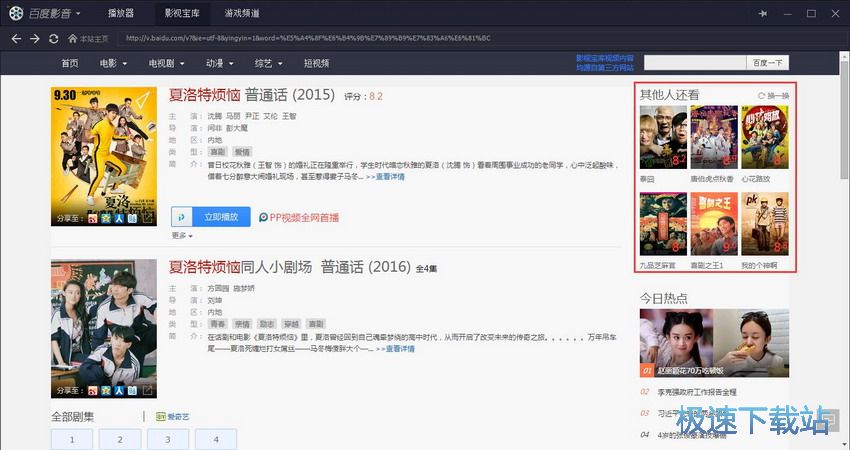Screen dimensions: 850x450
Task: Play episode 2 of 同人小剧场
Action: point(120,439)
